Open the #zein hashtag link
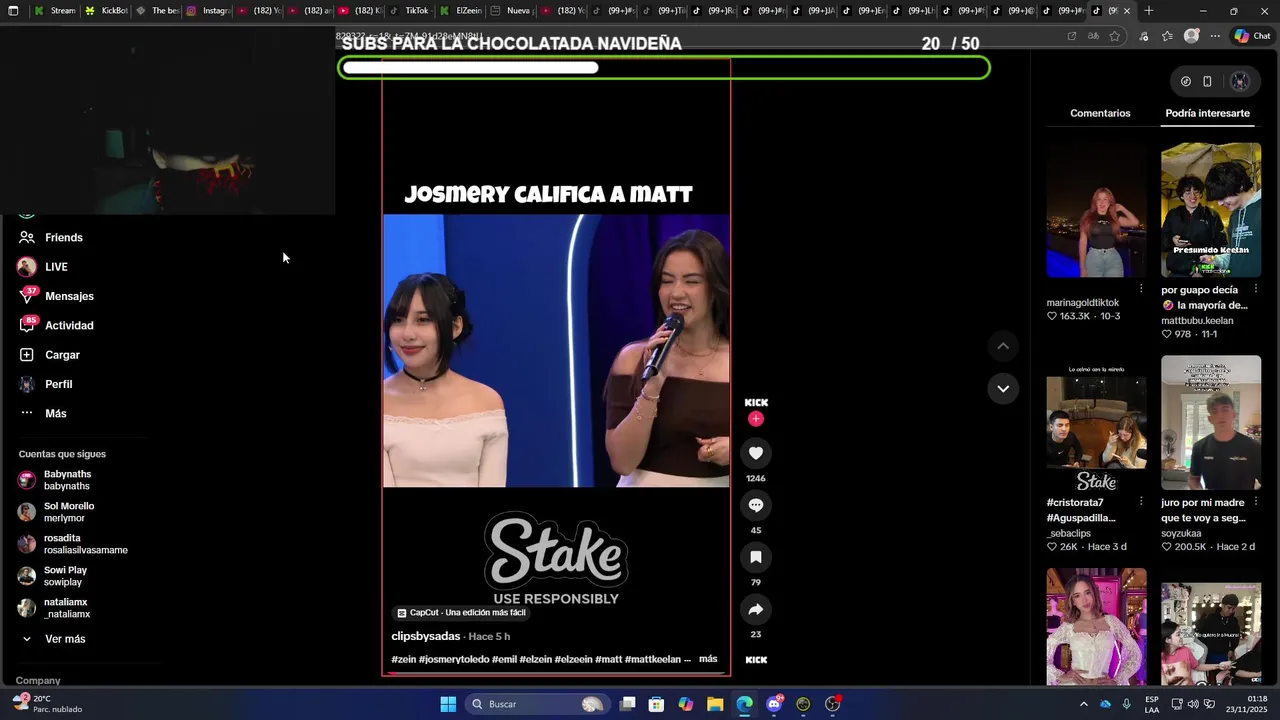The height and width of the screenshot is (720, 1280). 404,659
